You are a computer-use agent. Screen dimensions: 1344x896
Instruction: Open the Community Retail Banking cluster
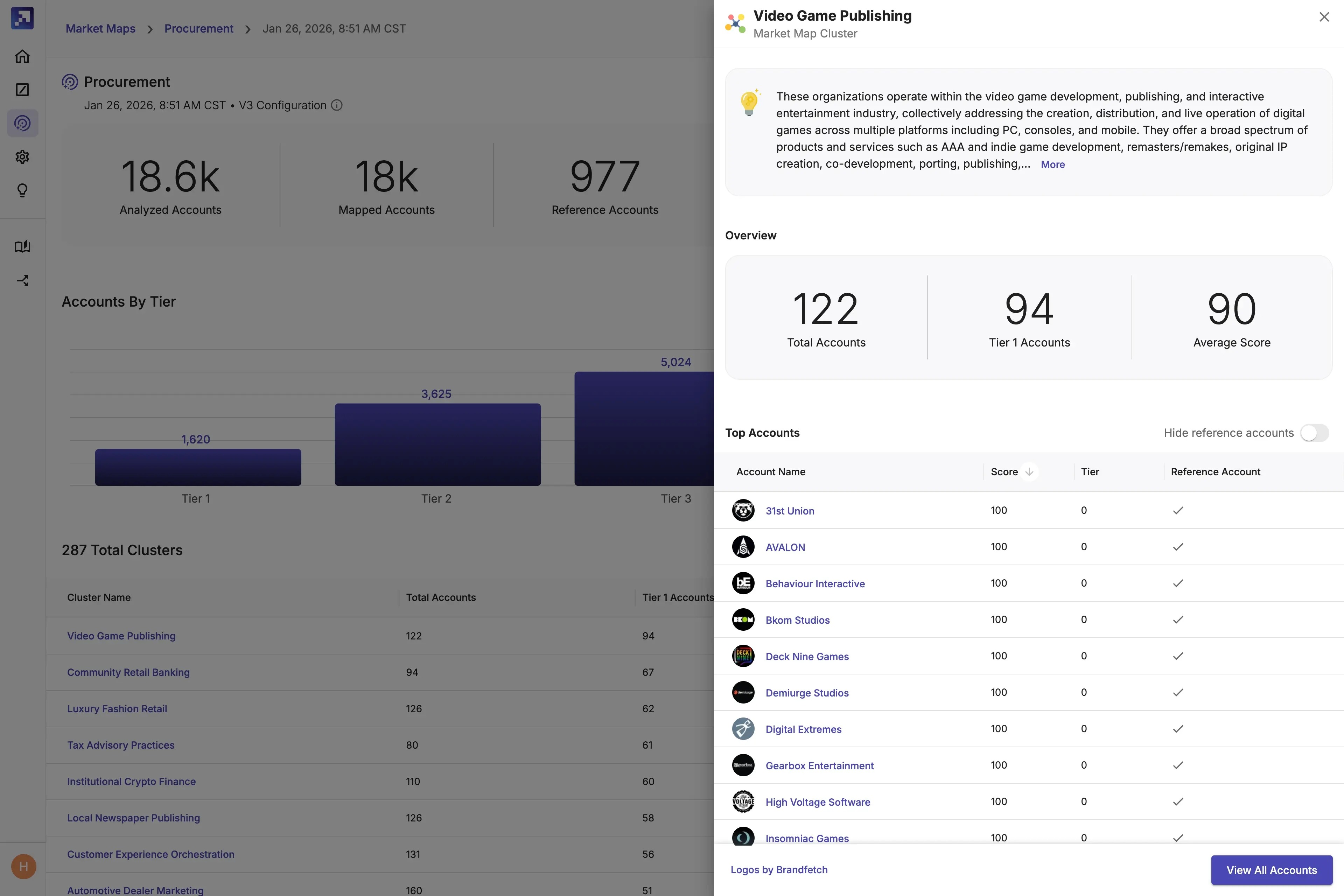[128, 673]
